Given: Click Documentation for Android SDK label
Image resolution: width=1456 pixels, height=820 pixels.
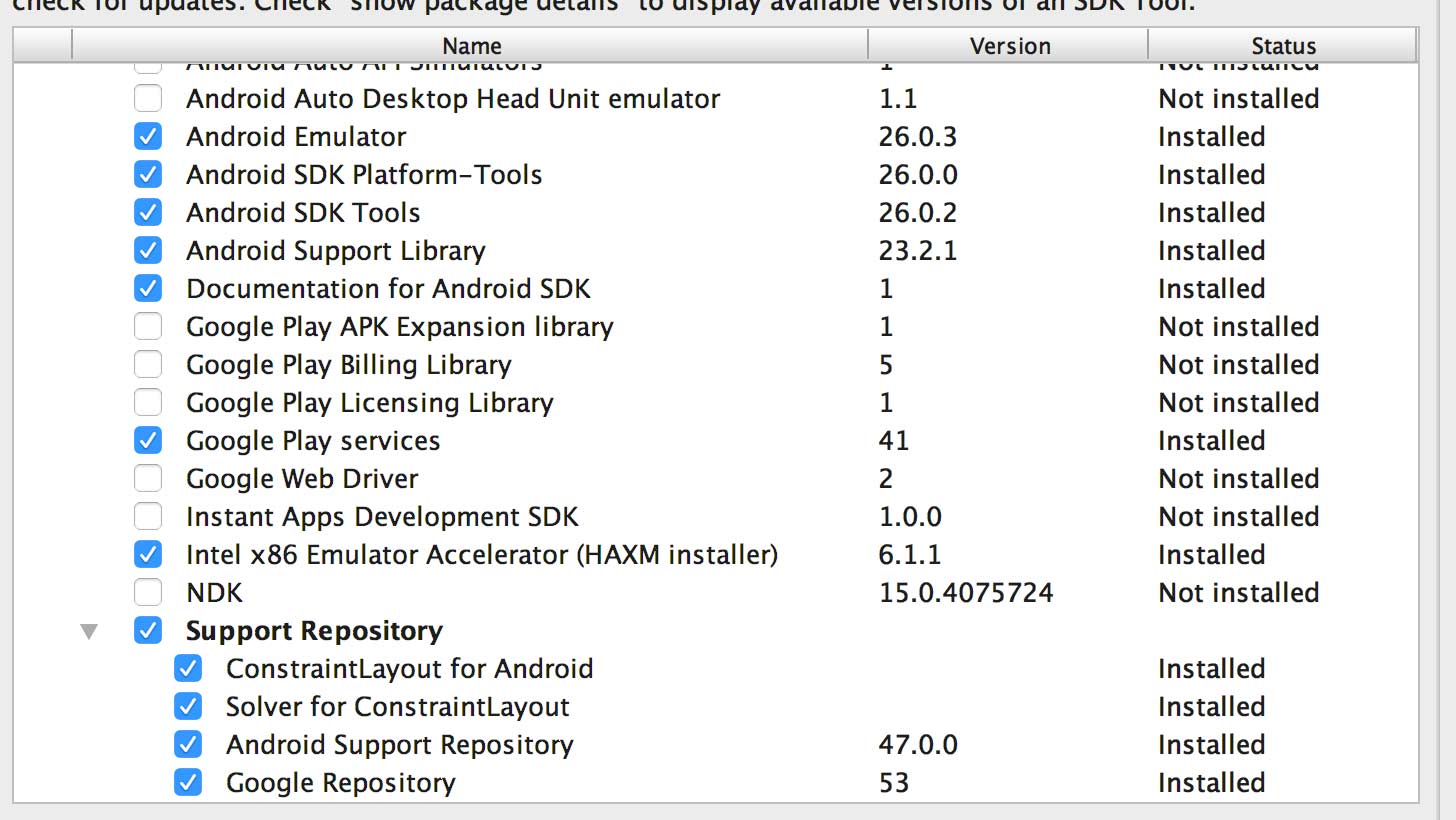Looking at the screenshot, I should (388, 289).
